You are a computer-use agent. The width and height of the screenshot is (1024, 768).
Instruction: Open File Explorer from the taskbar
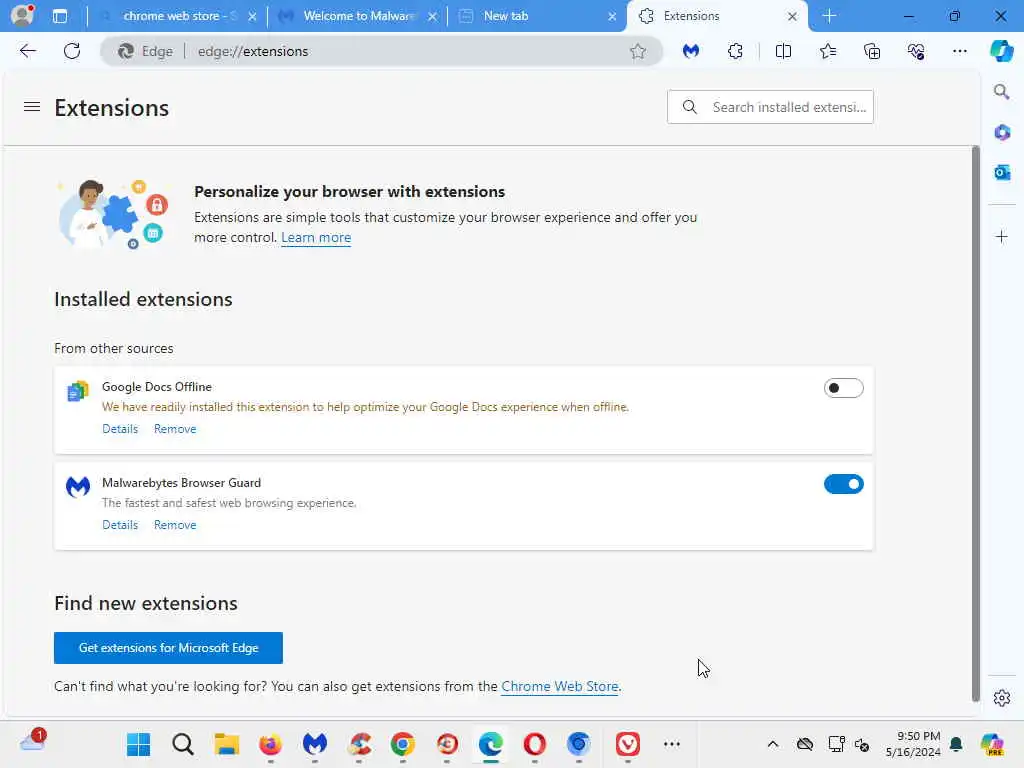click(227, 744)
